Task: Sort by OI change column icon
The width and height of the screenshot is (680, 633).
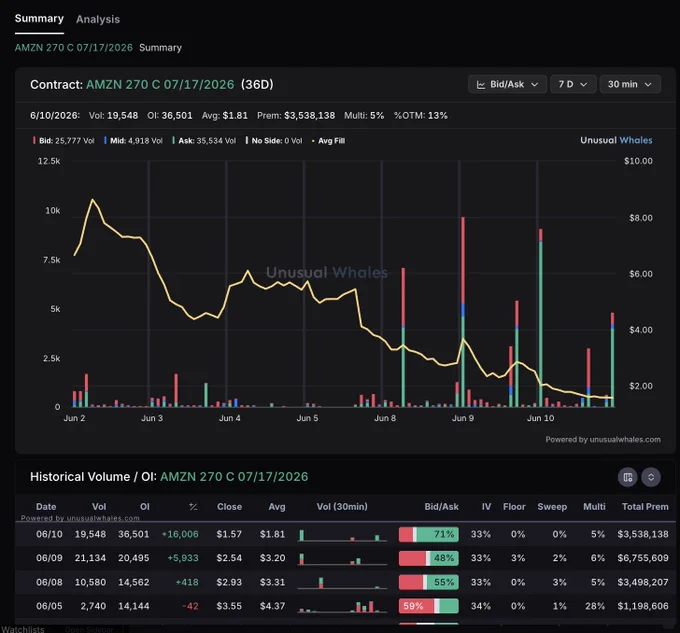Action: pos(193,506)
